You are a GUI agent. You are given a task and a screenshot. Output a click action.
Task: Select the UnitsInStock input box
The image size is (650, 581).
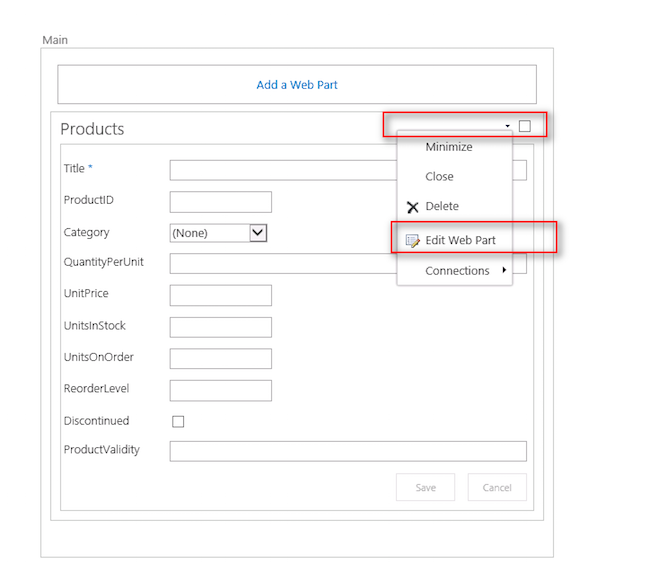pyautogui.click(x=221, y=327)
